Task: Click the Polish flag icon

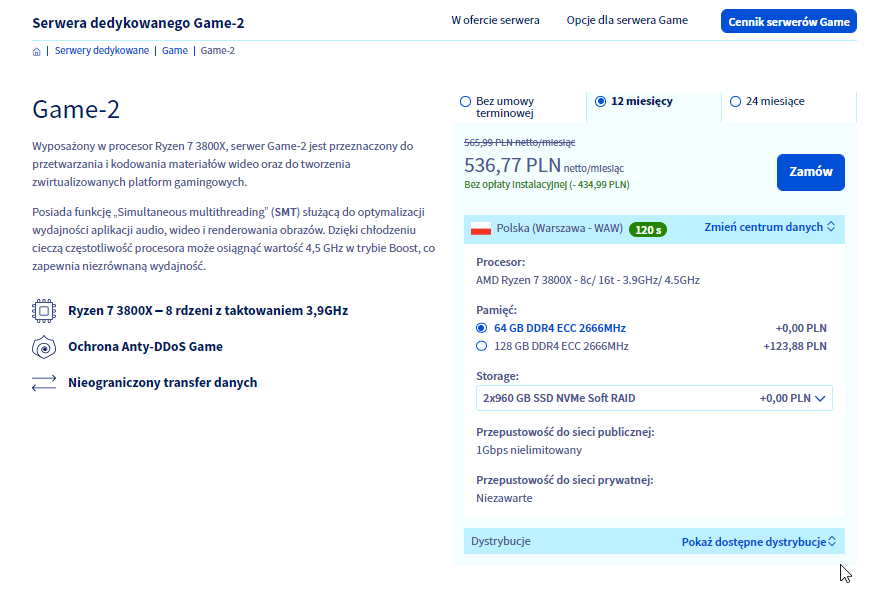Action: click(481, 229)
